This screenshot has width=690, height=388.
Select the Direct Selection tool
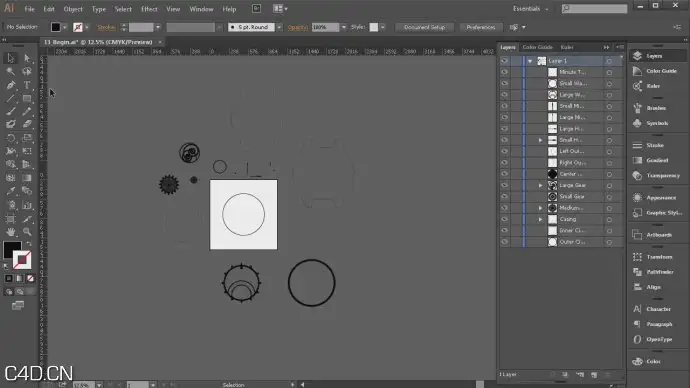point(27,58)
